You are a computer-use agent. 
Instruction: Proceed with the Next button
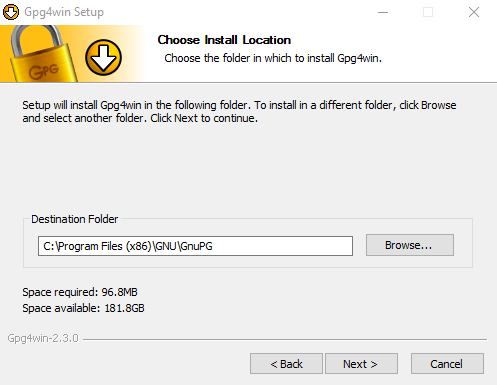361,364
